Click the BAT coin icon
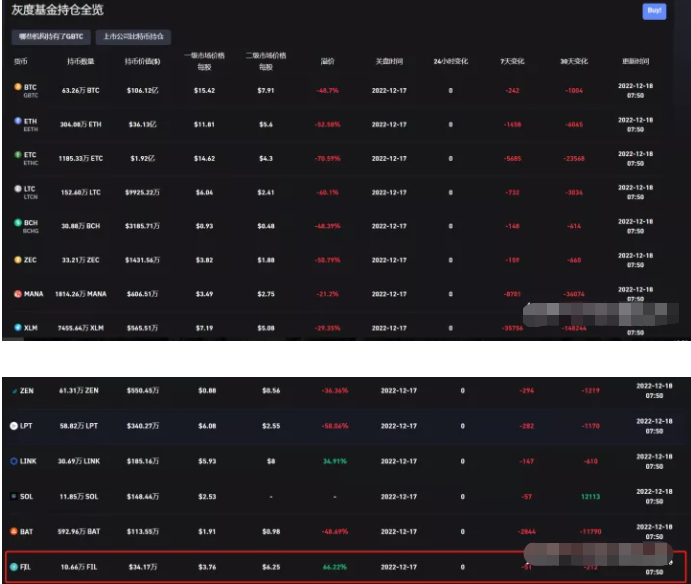 (x=14, y=531)
